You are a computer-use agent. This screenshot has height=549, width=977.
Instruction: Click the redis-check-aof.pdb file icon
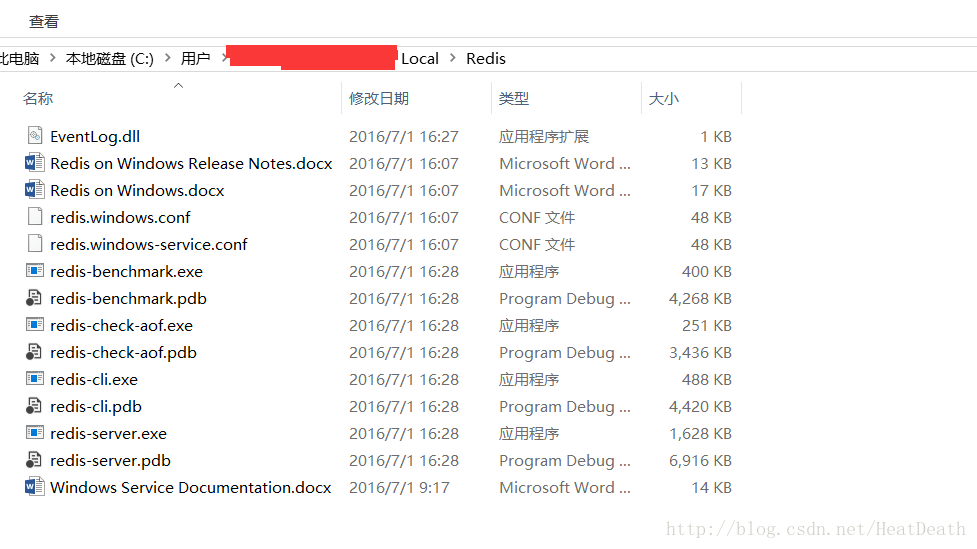pos(34,351)
